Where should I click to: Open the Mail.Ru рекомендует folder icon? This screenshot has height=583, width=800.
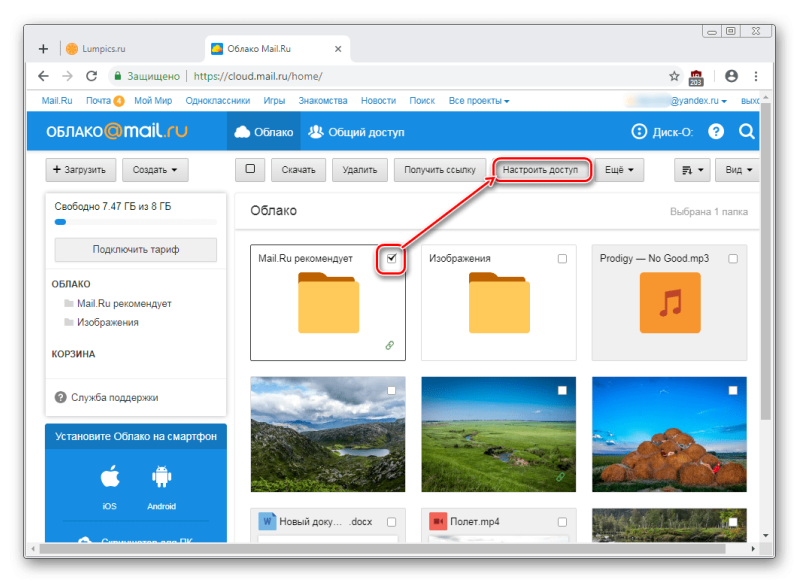(x=329, y=302)
